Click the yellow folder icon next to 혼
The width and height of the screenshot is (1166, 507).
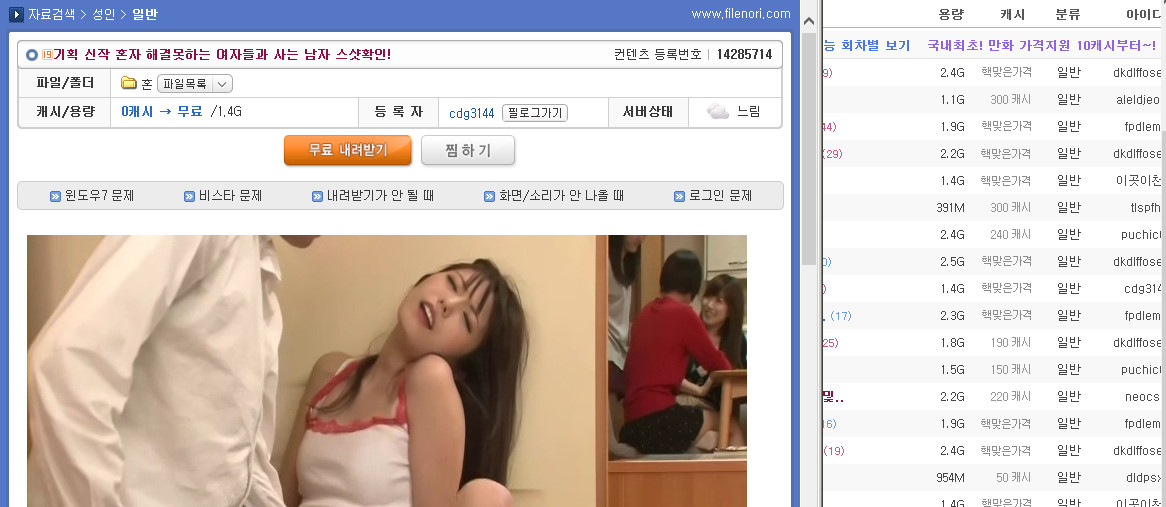(129, 83)
